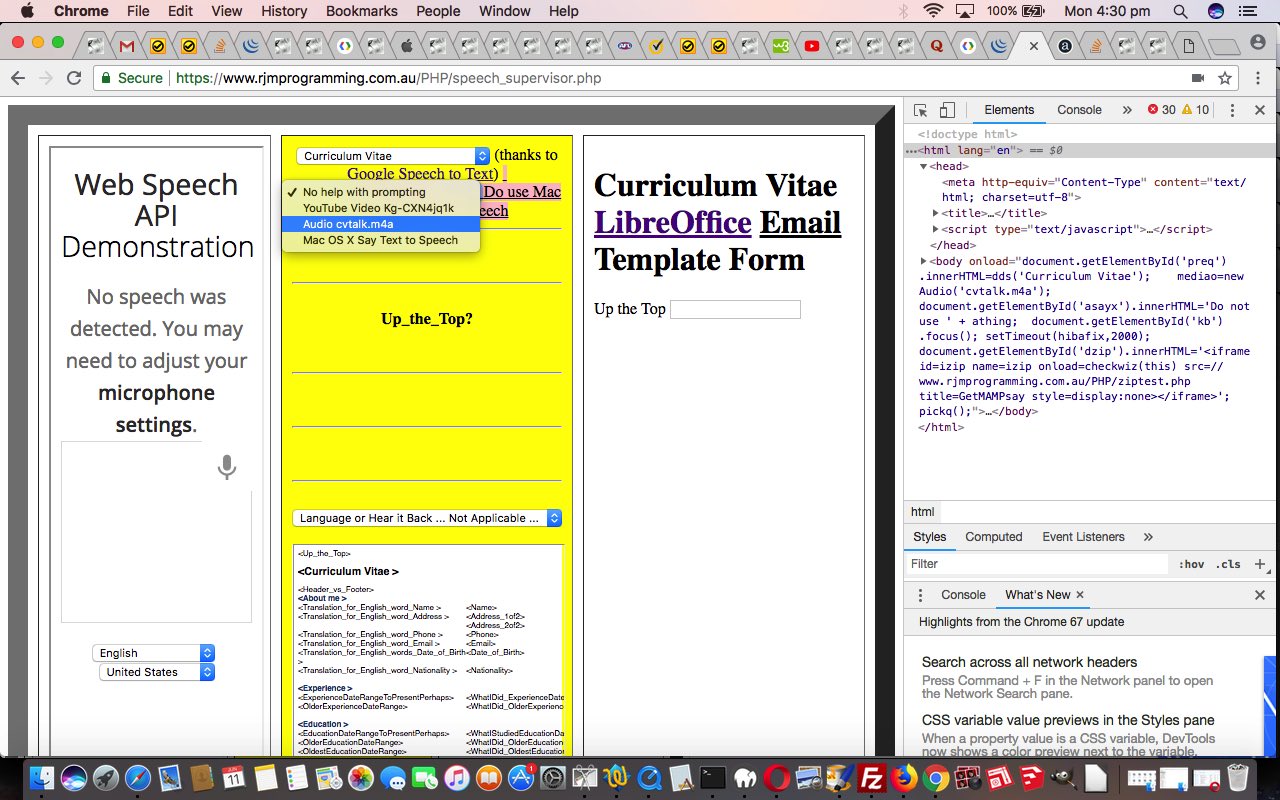Toggle the DevTools device toolbar icon
This screenshot has width=1280, height=800.
(948, 110)
